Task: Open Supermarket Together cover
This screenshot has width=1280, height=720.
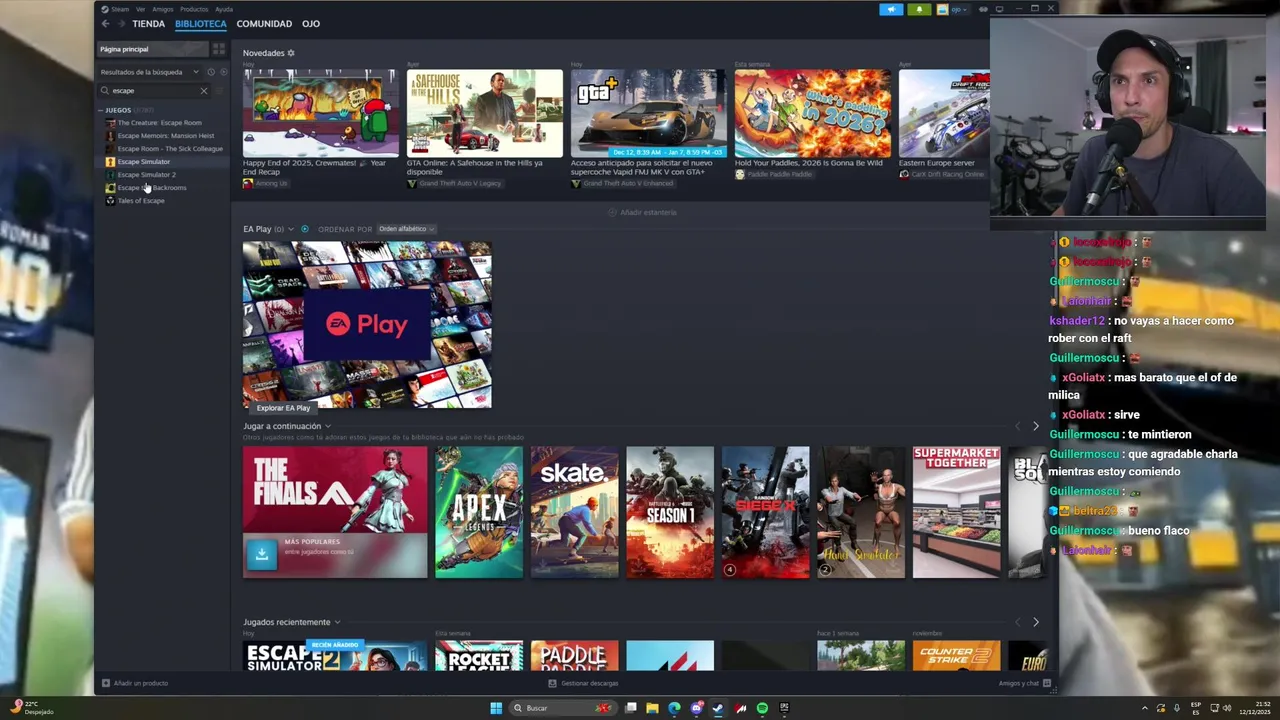Action: [x=956, y=512]
